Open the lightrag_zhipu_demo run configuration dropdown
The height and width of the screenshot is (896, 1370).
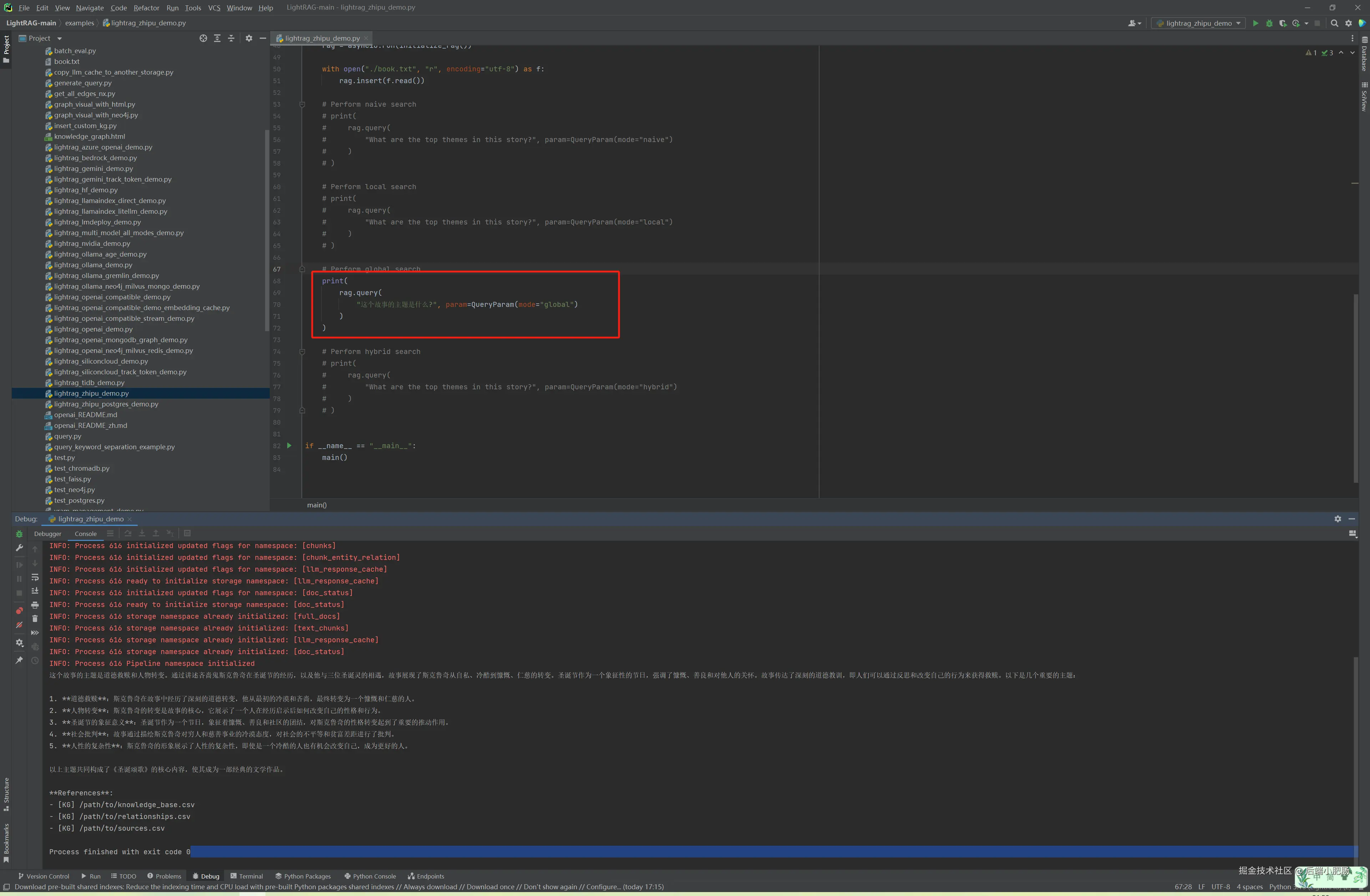(1198, 23)
